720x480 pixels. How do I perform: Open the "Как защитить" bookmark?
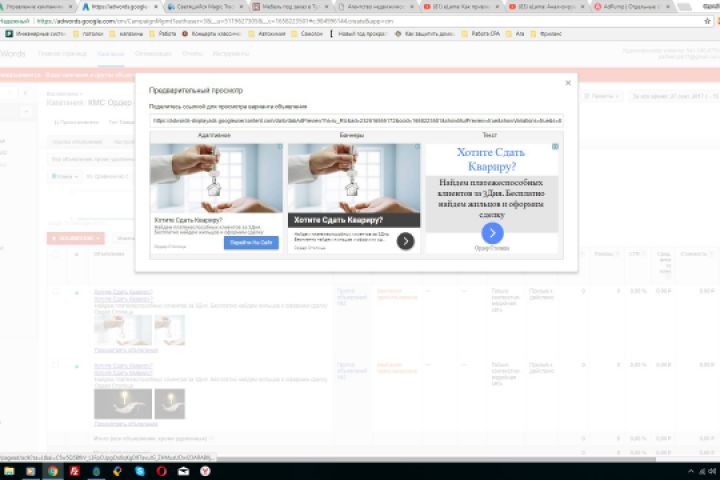tap(425, 34)
